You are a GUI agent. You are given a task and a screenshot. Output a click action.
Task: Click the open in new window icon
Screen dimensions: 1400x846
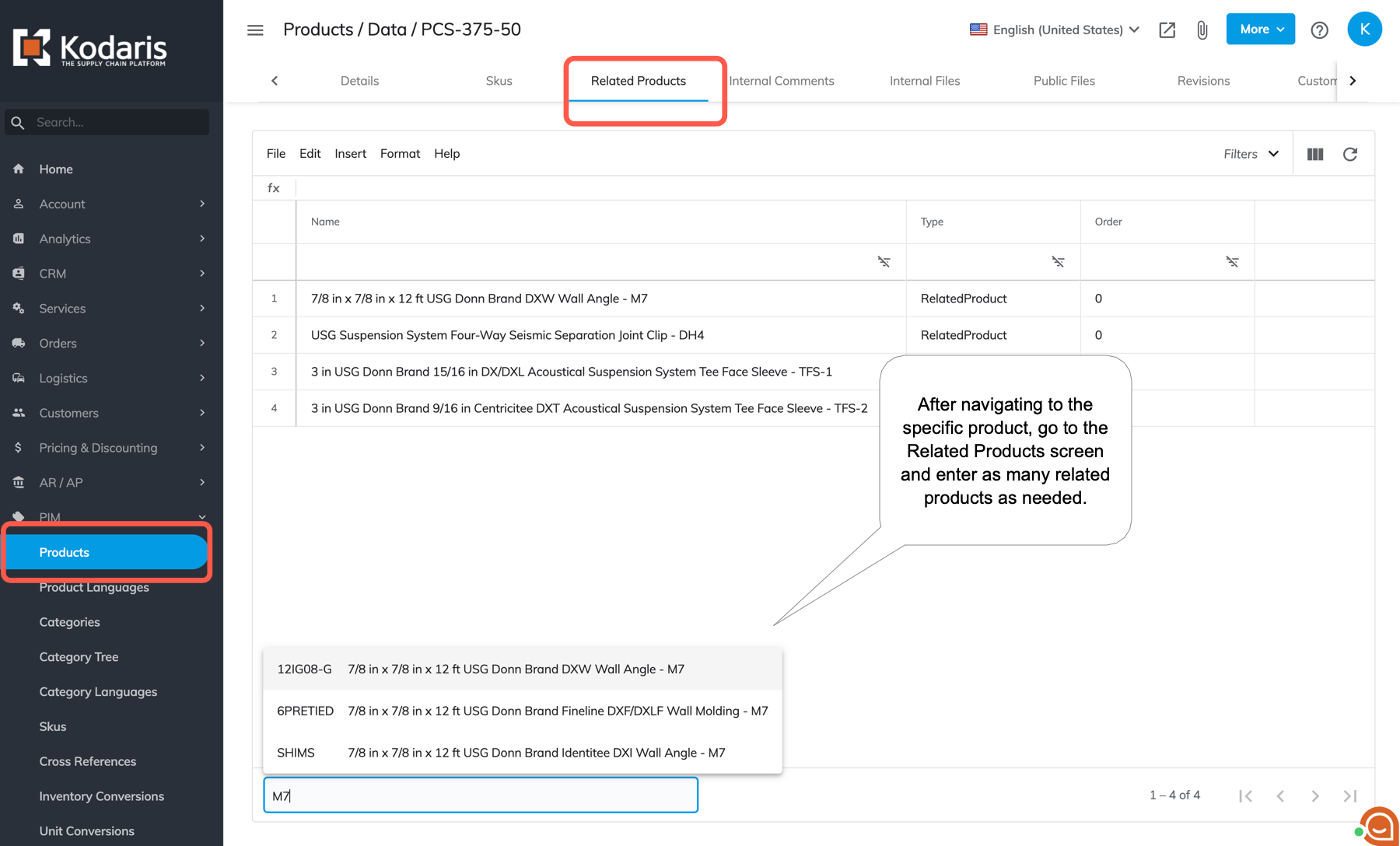pos(1167,30)
